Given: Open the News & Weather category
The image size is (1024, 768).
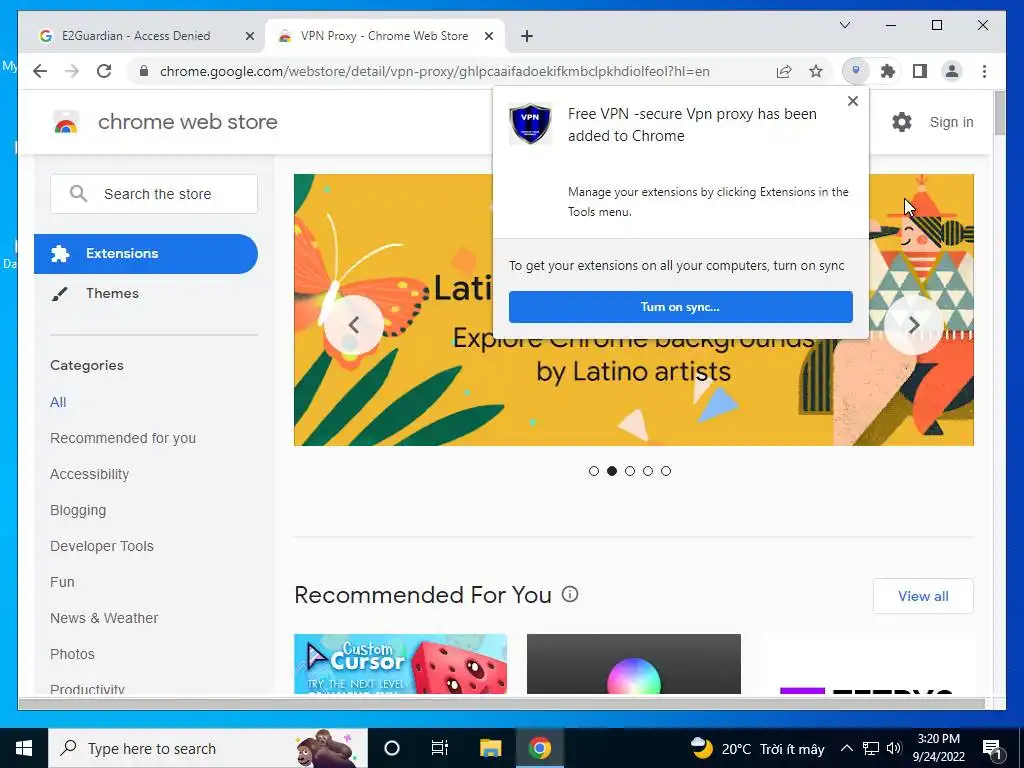Looking at the screenshot, I should (104, 618).
